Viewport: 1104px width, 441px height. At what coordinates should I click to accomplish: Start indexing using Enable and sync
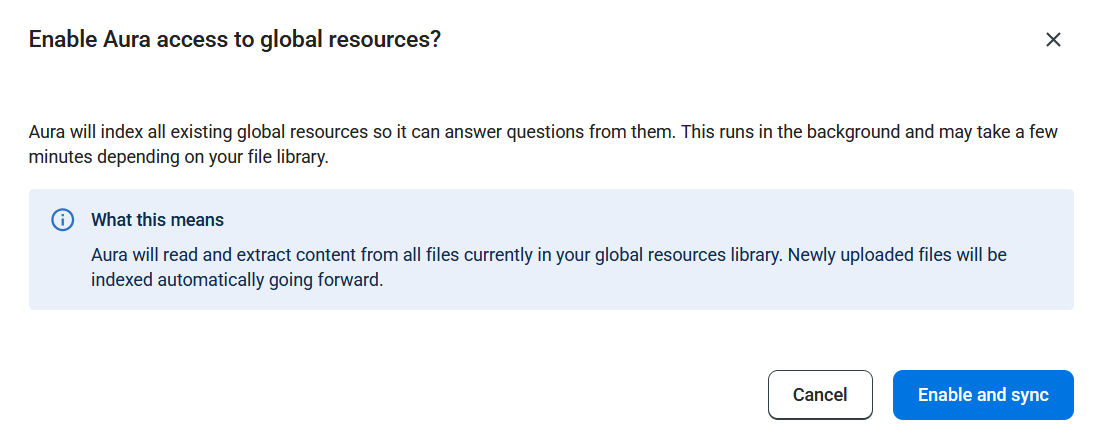point(983,395)
